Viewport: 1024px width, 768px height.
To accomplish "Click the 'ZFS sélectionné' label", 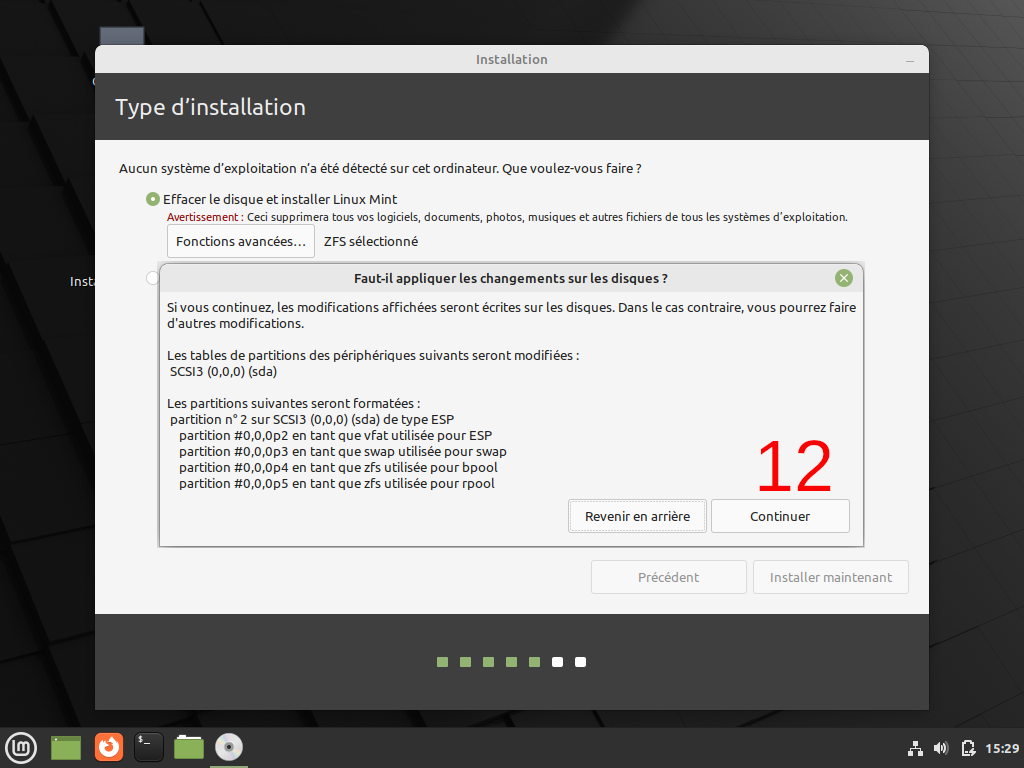I will [x=368, y=241].
